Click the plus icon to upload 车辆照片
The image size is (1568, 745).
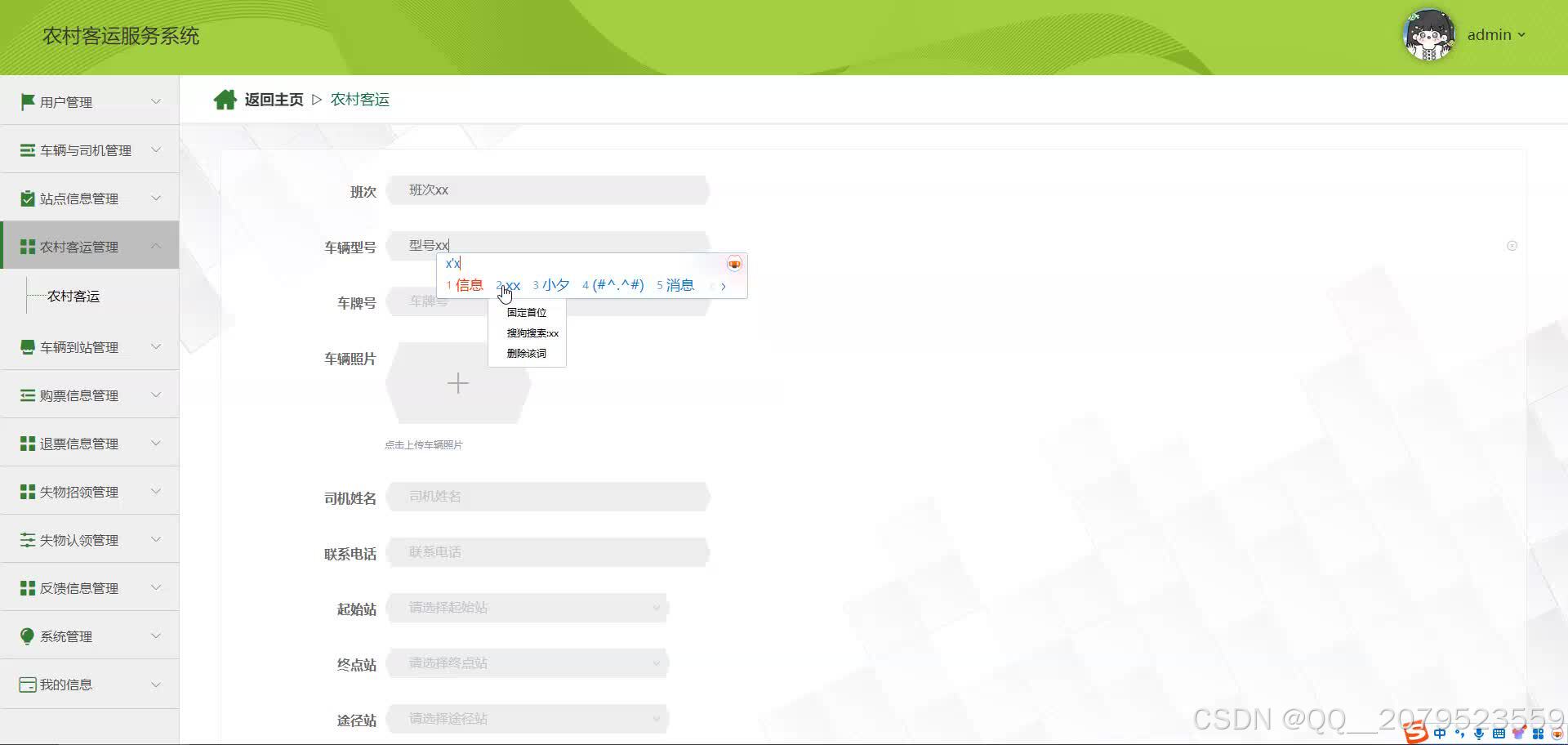(458, 383)
